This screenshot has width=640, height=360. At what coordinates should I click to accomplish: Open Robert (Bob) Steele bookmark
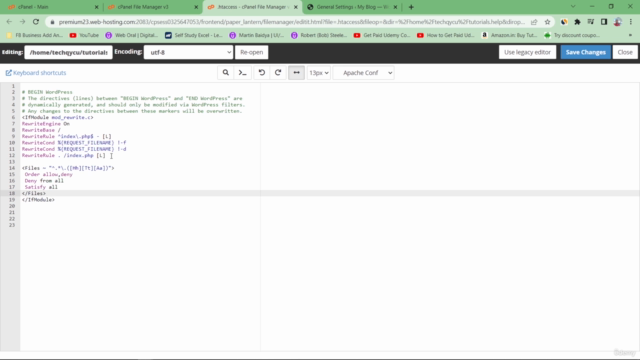coord(319,35)
